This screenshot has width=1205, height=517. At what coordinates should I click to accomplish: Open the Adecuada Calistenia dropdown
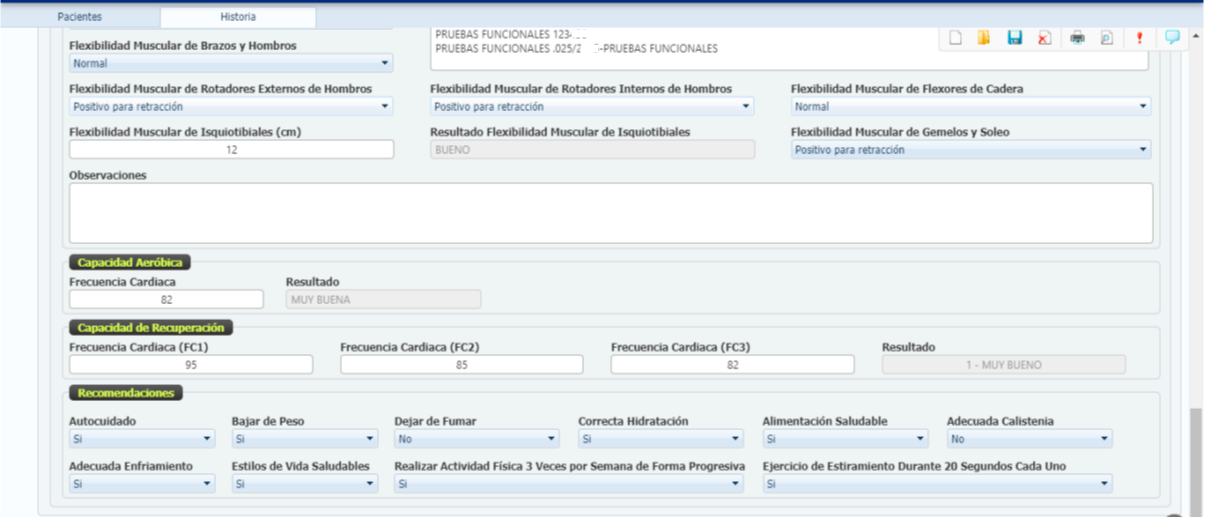(x=1029, y=439)
